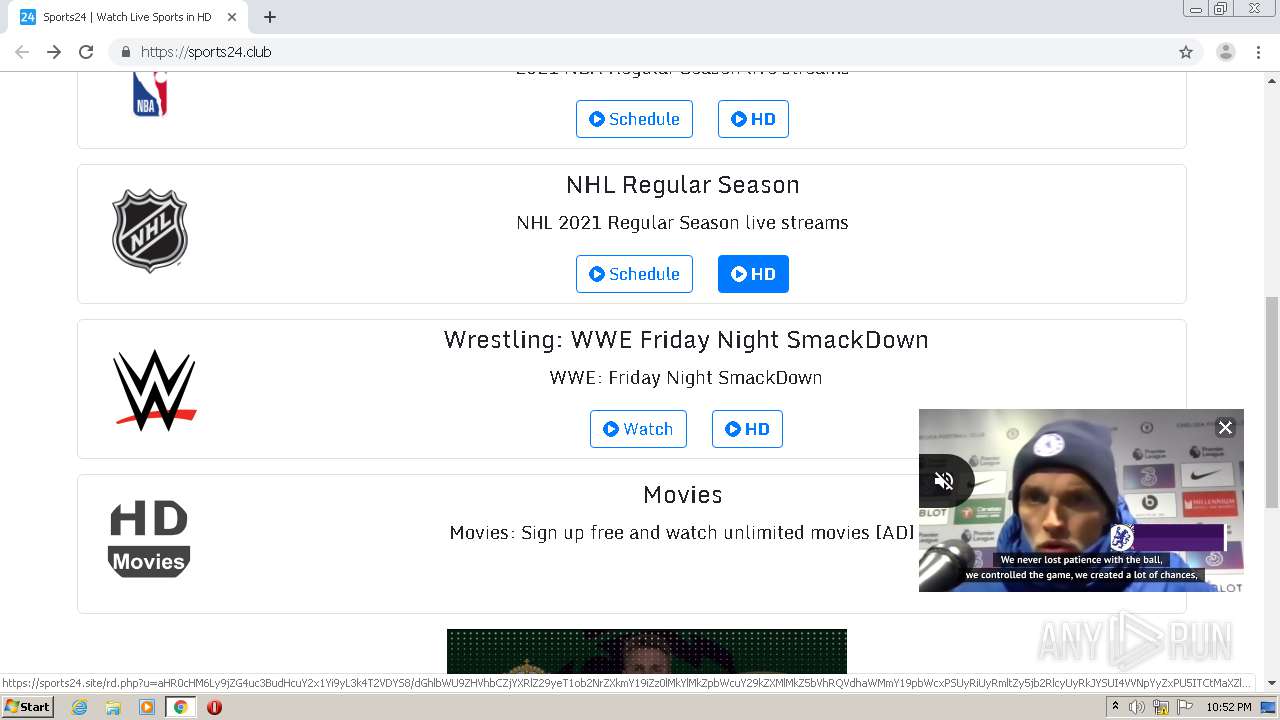Open the NHL Schedule button
The width and height of the screenshot is (1280, 720).
(x=634, y=274)
